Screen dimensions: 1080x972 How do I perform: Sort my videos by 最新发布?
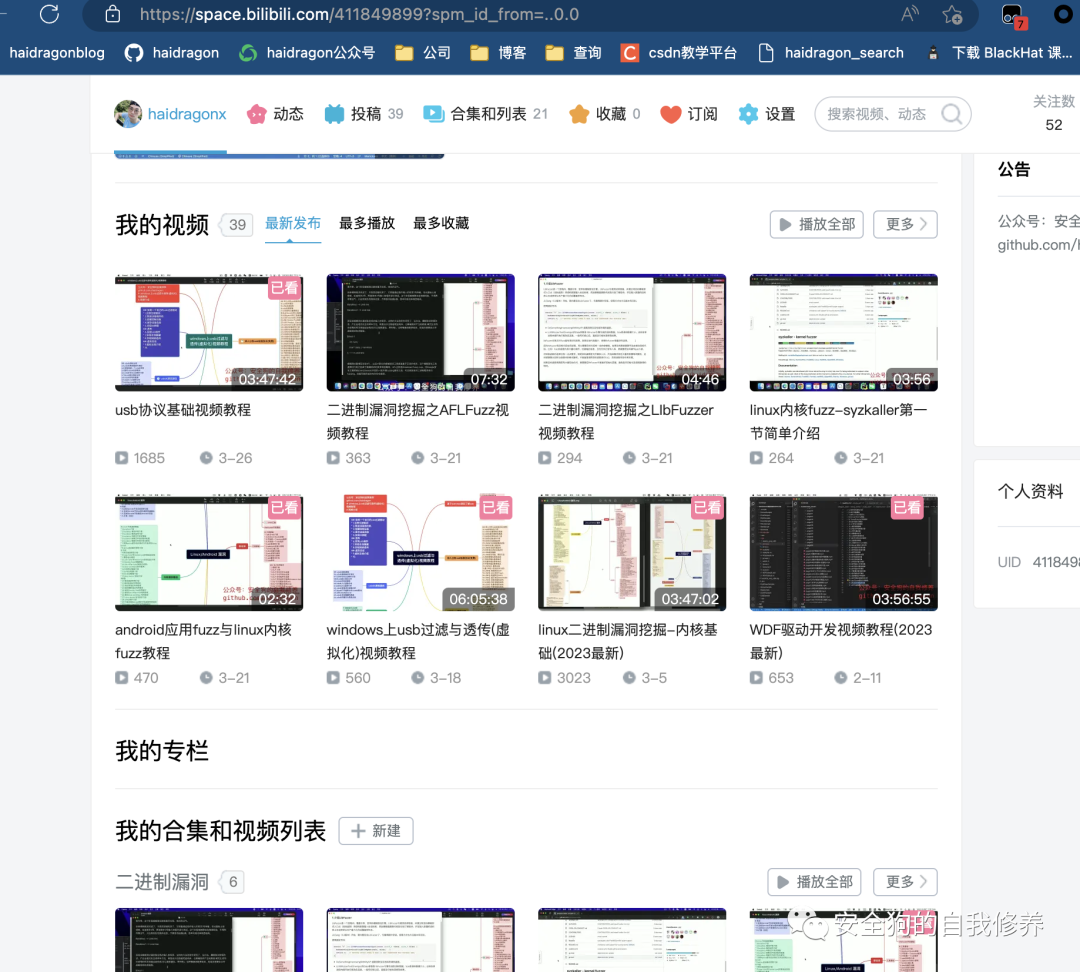pyautogui.click(x=293, y=223)
